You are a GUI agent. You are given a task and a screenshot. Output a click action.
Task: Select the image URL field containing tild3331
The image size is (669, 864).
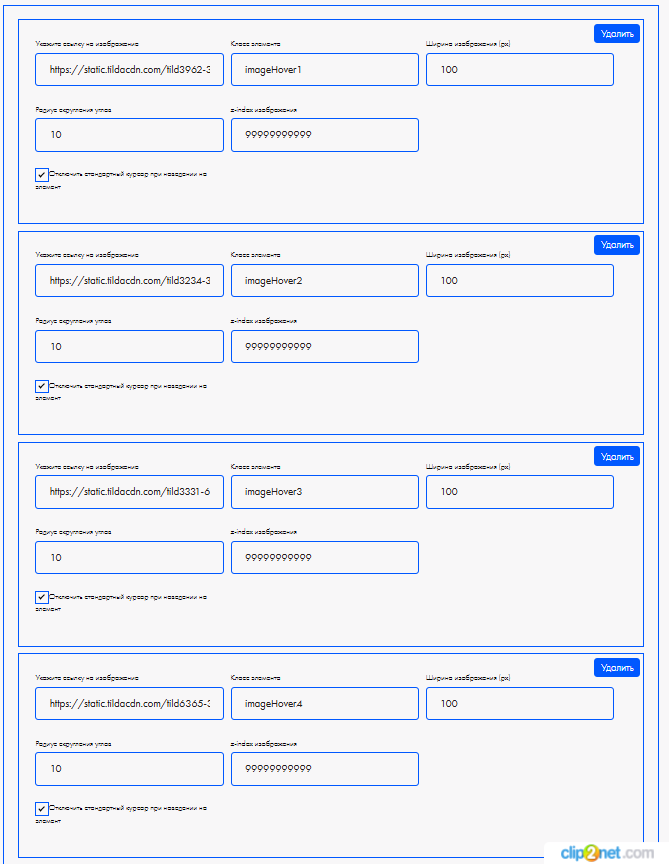tap(129, 492)
